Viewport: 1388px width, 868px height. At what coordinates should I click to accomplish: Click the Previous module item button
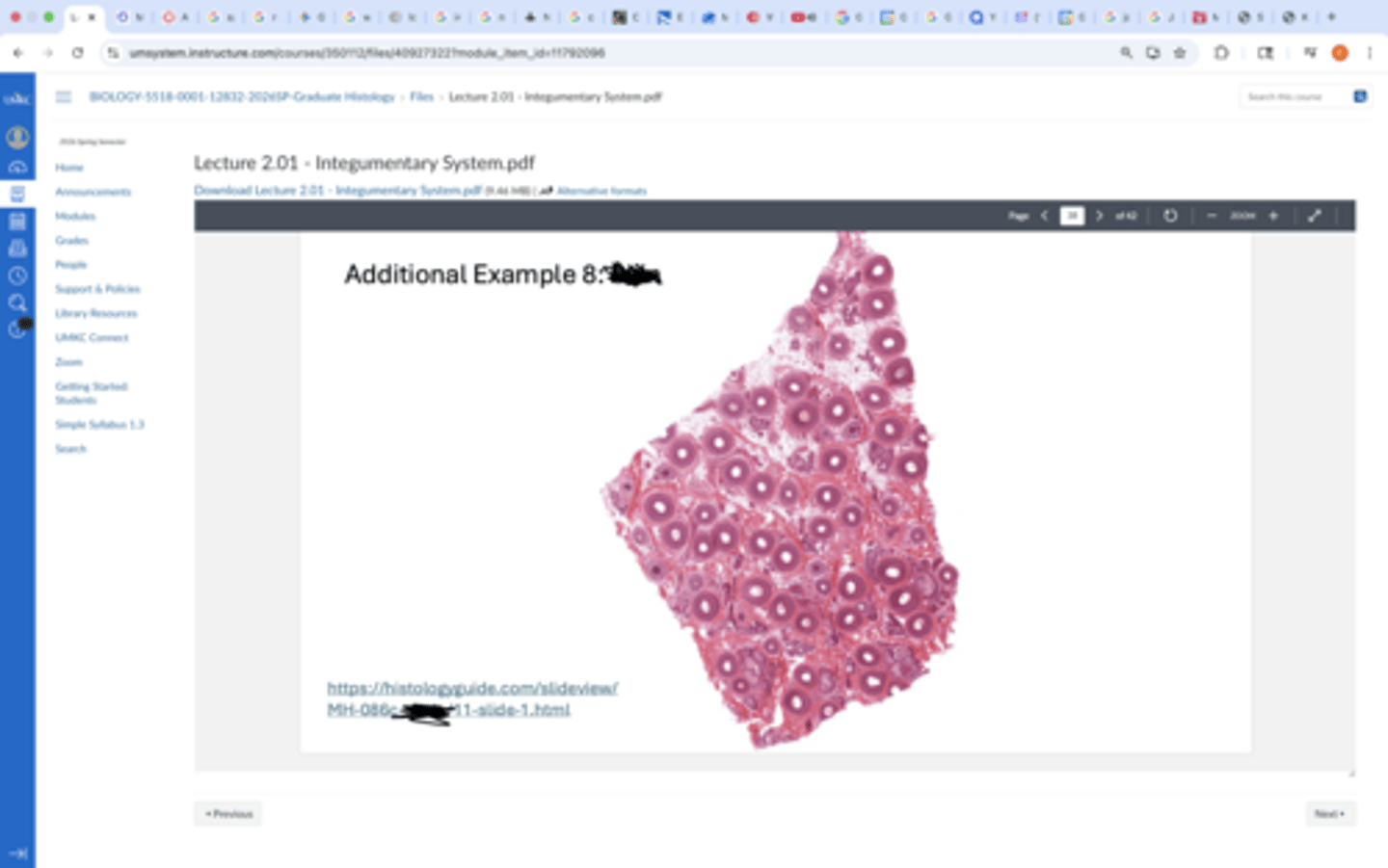228,814
